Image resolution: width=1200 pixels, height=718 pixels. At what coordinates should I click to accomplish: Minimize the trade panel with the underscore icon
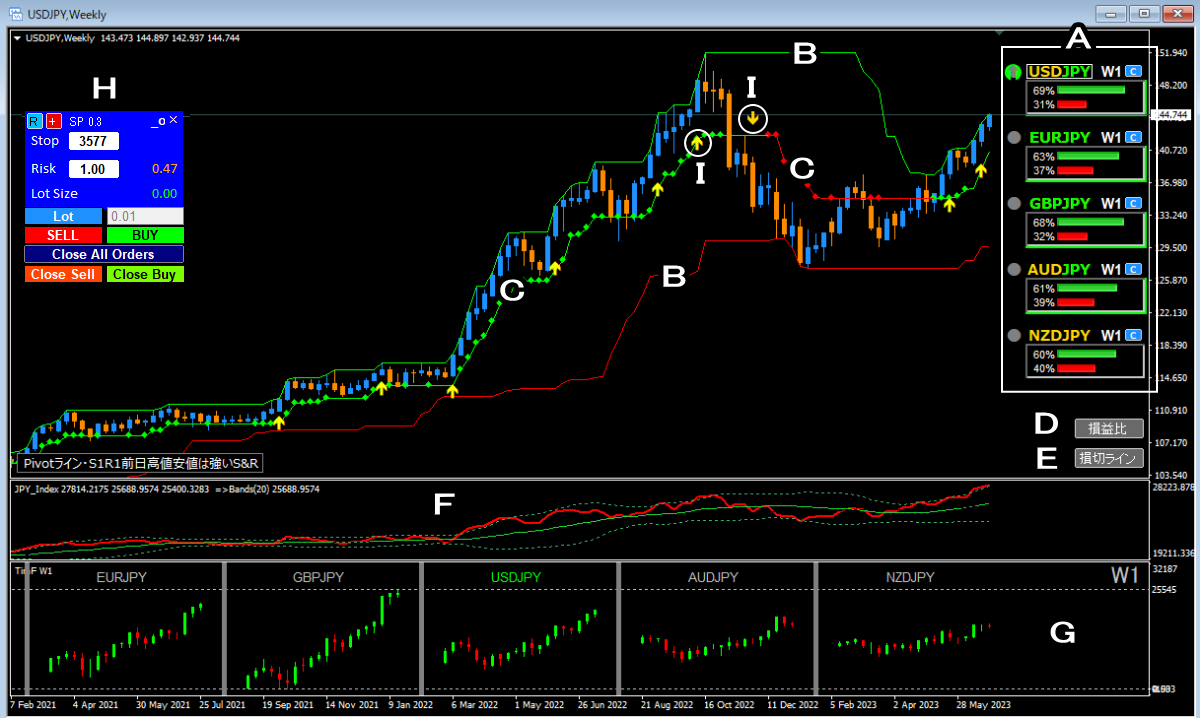point(156,120)
